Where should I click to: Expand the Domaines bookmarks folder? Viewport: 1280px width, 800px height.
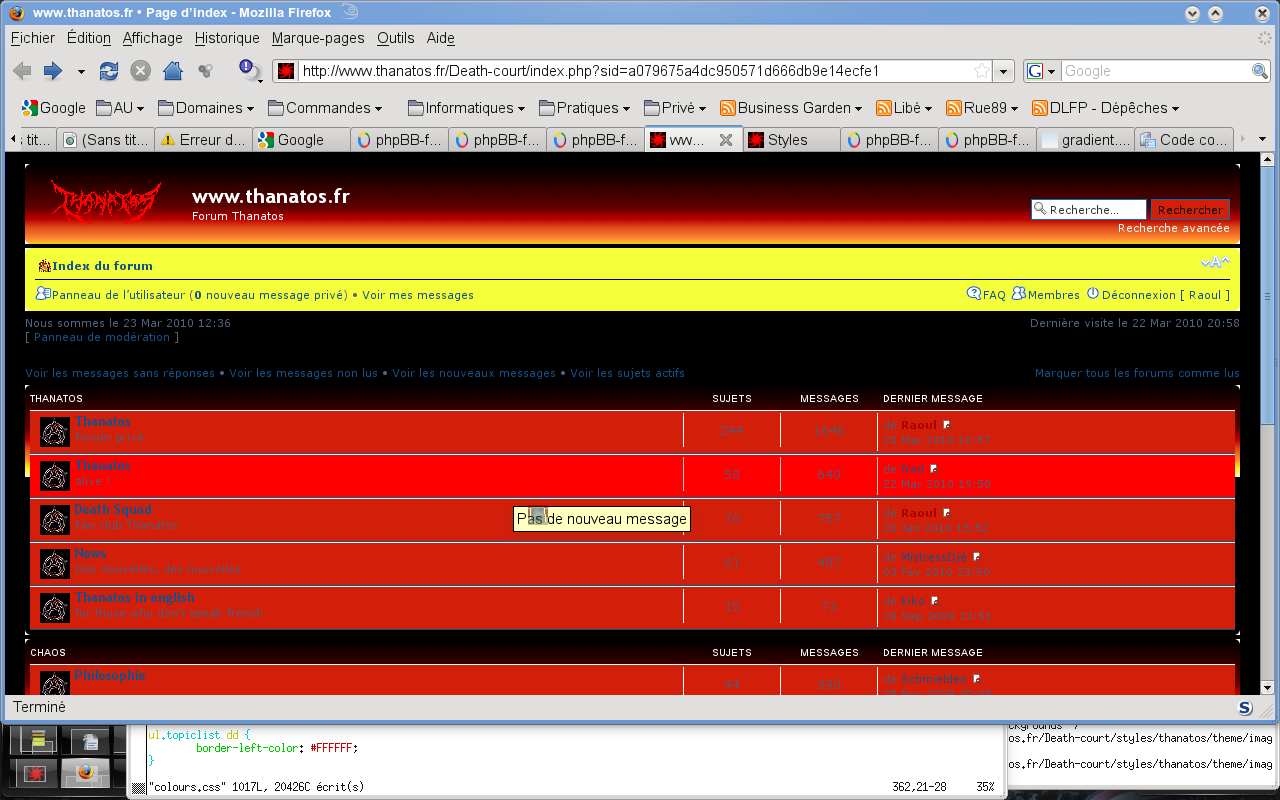pos(206,108)
